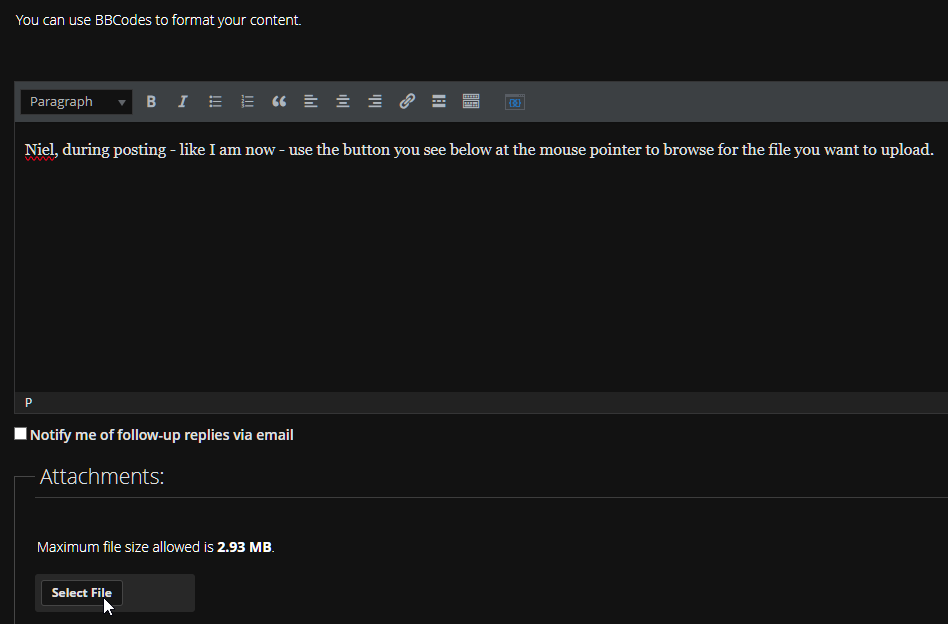948x624 pixels.
Task: Open the Paragraph format dropdown
Action: pyautogui.click(x=76, y=102)
